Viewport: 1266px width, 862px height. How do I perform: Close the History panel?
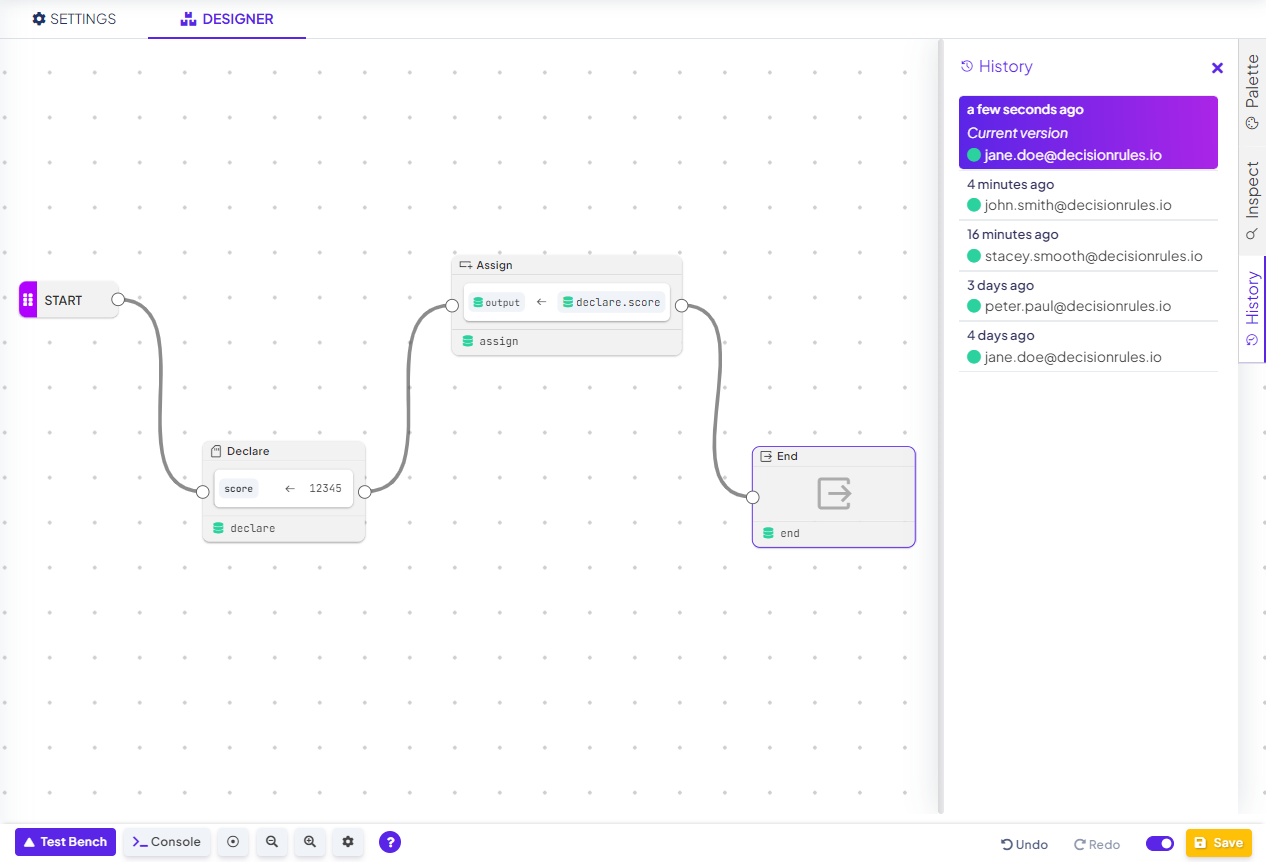click(x=1217, y=68)
